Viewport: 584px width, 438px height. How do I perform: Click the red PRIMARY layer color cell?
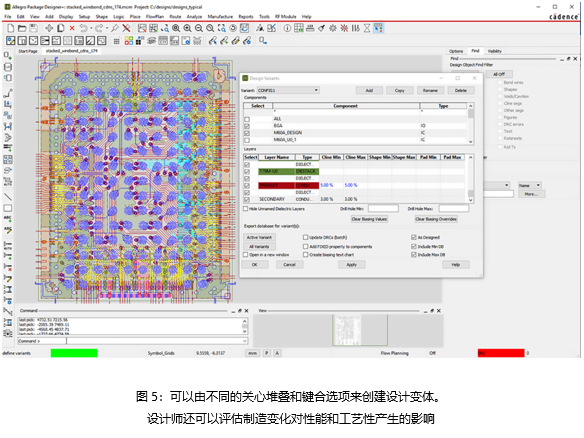[x=276, y=185]
